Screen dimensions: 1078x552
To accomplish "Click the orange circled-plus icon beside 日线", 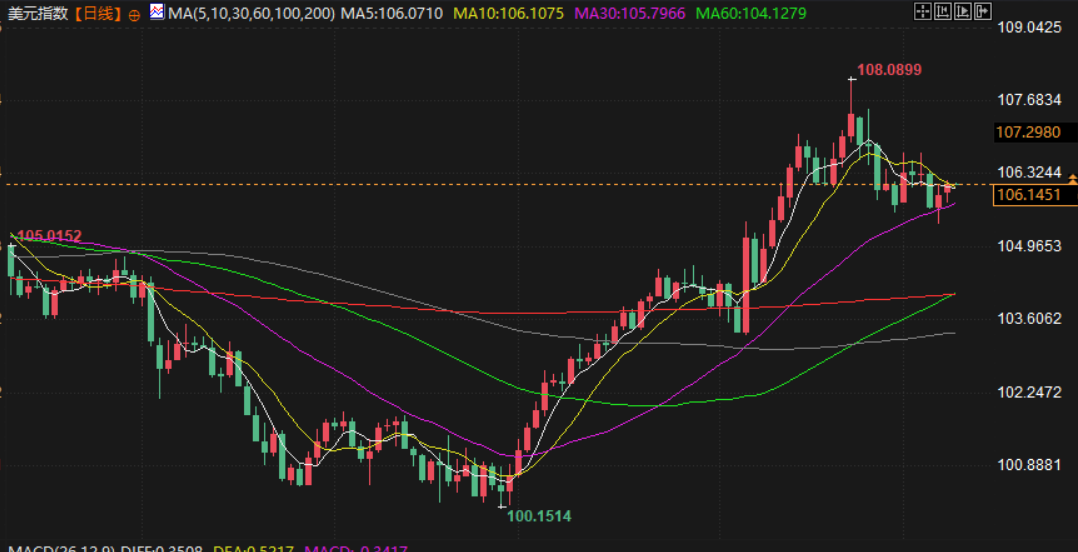I will [135, 15].
